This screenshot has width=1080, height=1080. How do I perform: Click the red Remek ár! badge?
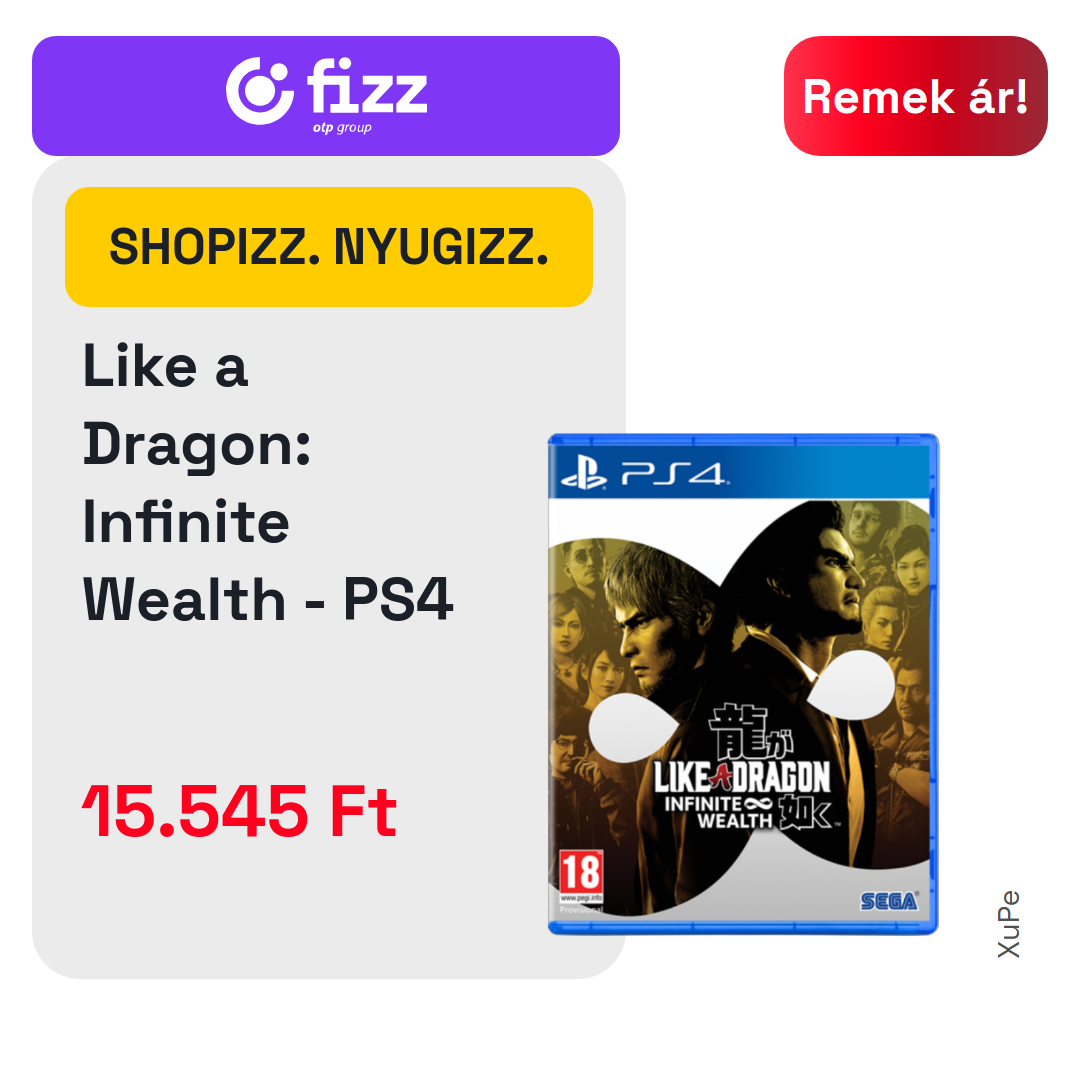coord(915,96)
